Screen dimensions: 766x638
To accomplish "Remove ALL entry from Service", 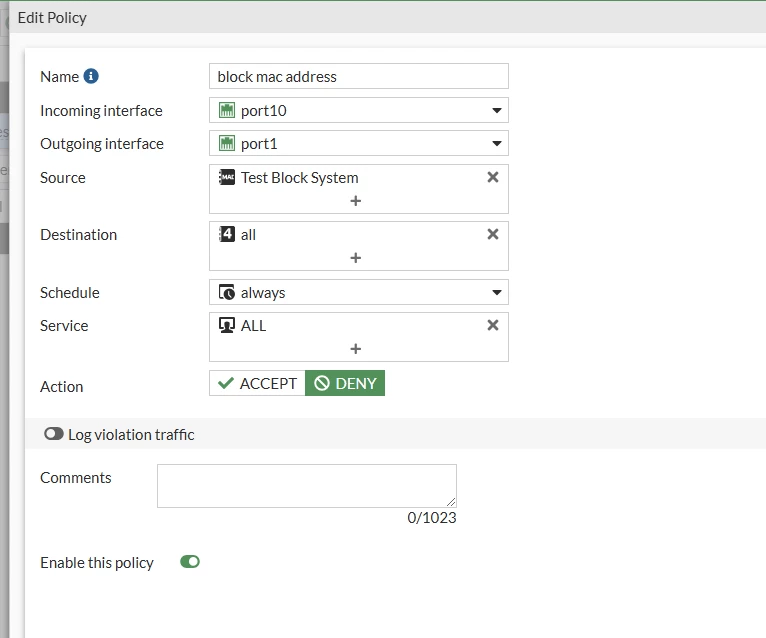I will (x=493, y=325).
